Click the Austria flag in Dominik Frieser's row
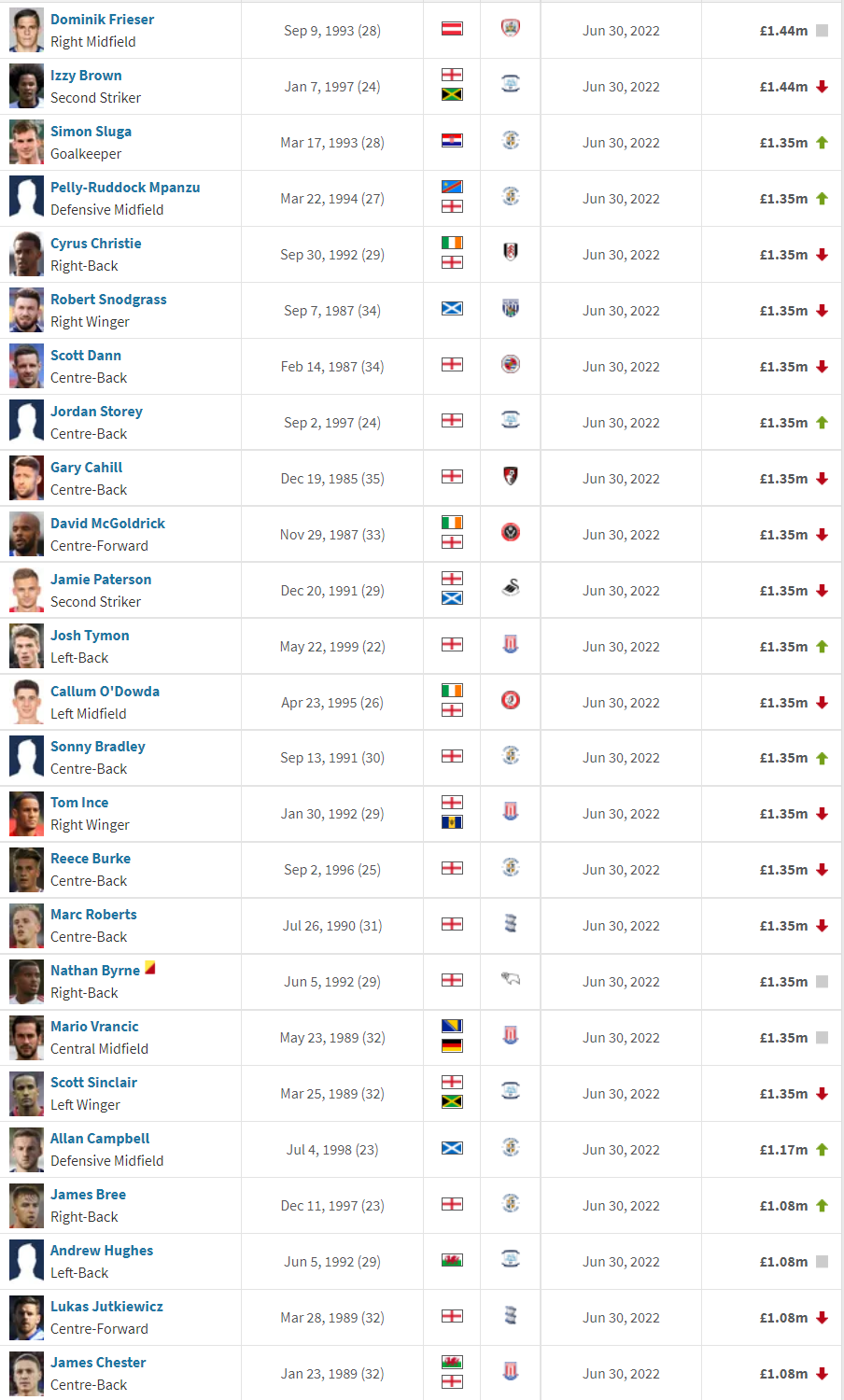This screenshot has height=1400, width=844. [452, 29]
